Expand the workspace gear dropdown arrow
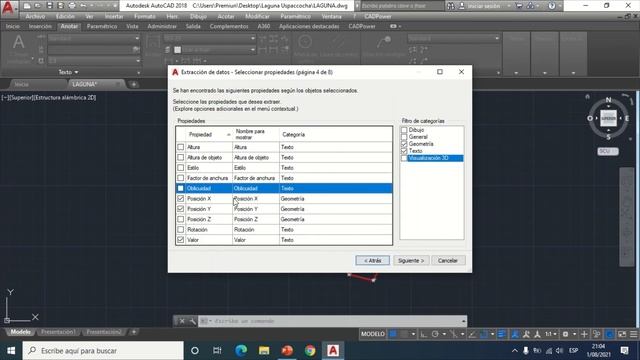 tap(575, 334)
